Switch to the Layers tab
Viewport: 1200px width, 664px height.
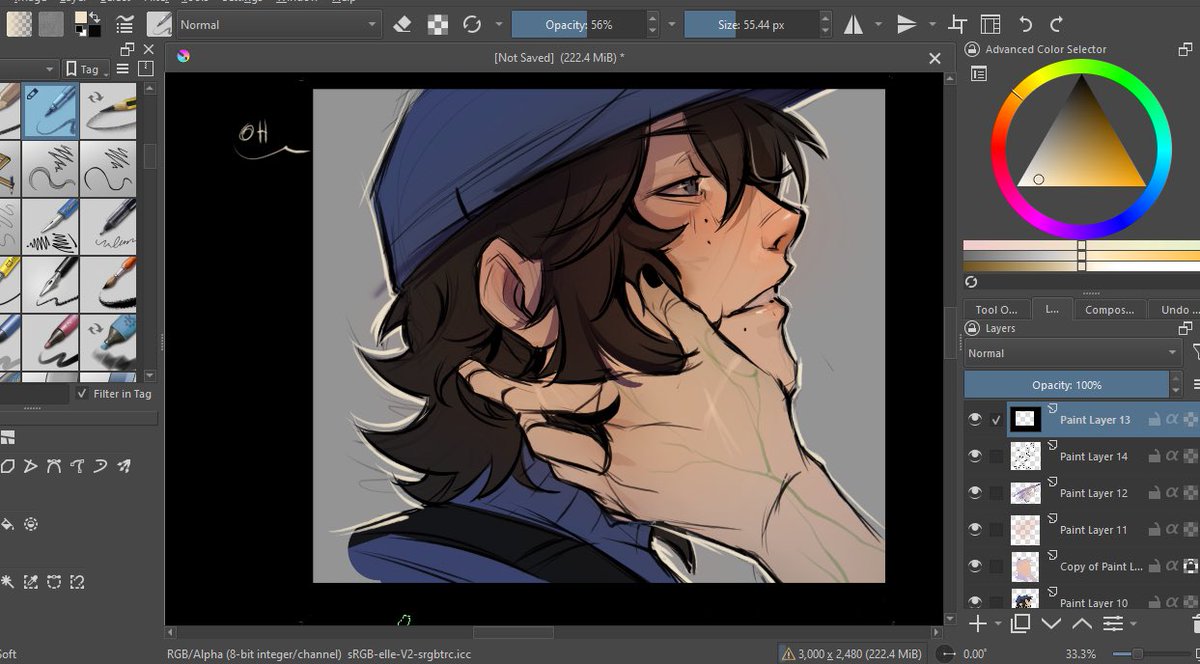(1052, 310)
